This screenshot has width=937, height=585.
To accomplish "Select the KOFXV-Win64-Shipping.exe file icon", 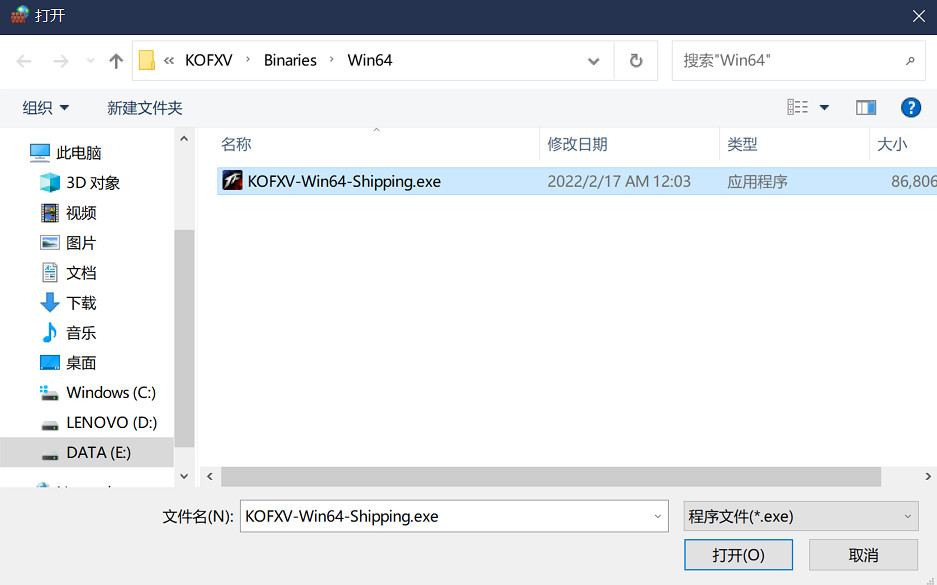I will tap(232, 181).
